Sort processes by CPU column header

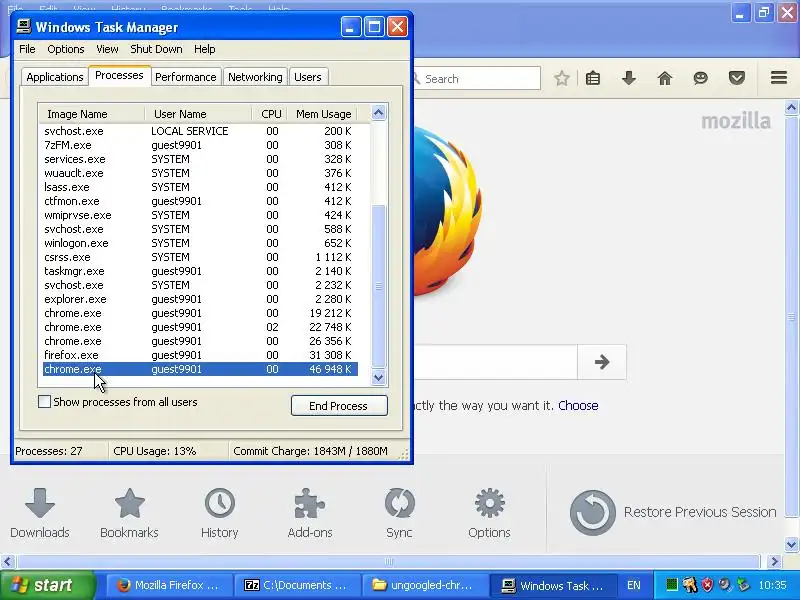pyautogui.click(x=271, y=114)
